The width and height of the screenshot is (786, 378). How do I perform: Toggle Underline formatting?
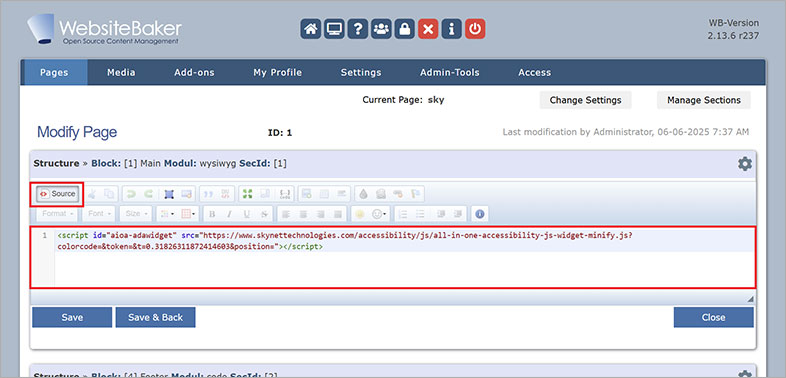point(247,214)
